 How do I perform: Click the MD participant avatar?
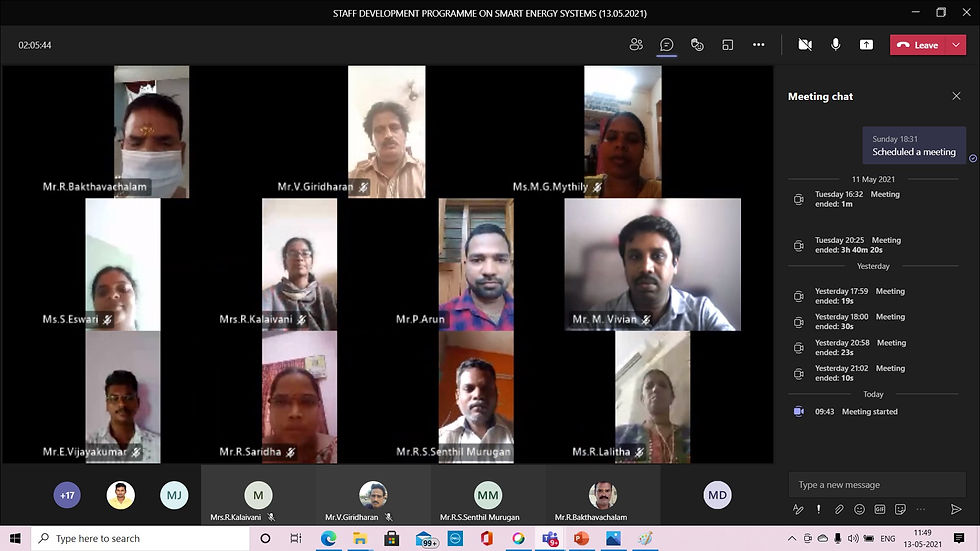pos(717,495)
